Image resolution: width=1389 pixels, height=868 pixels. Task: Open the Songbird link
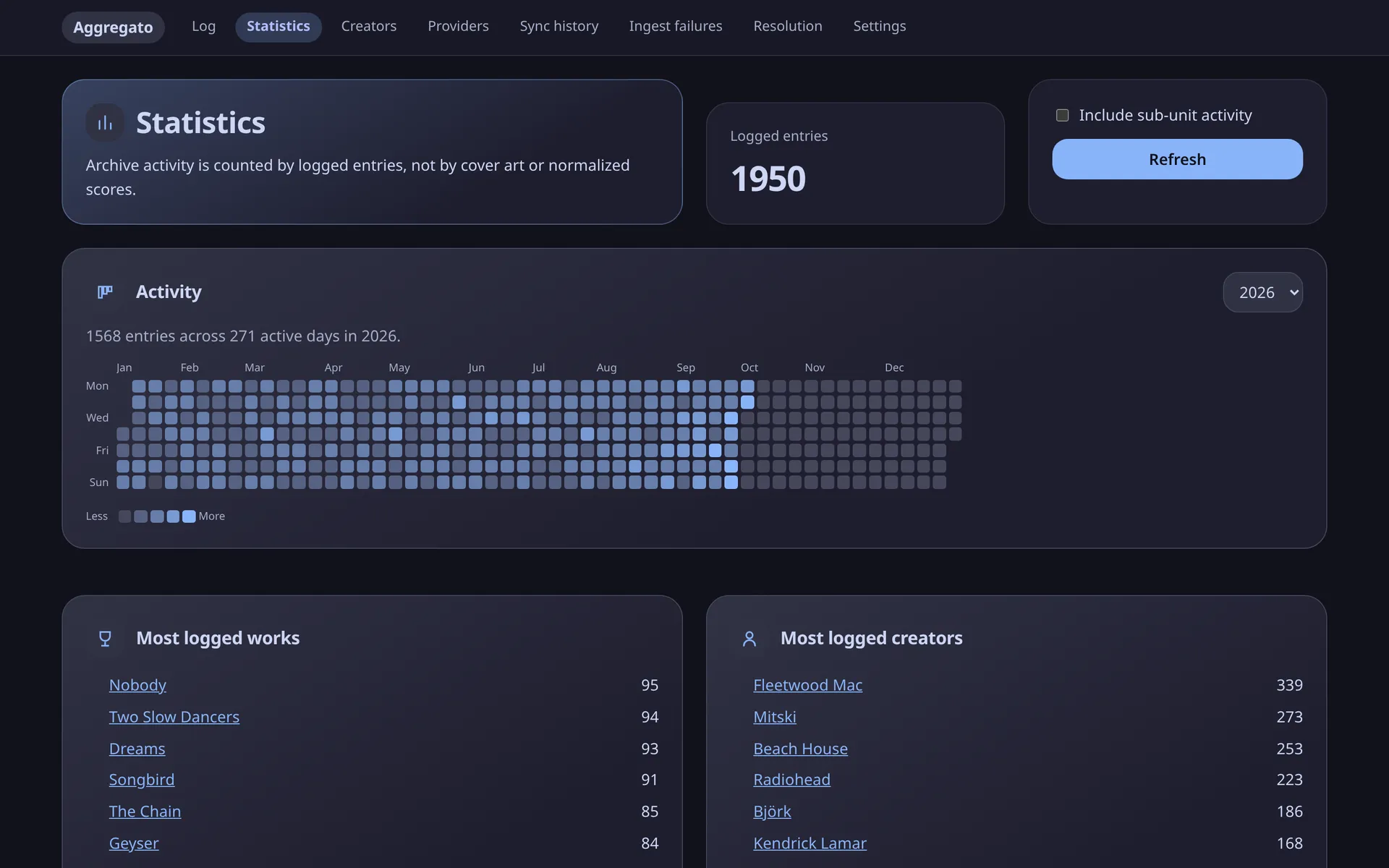(142, 780)
